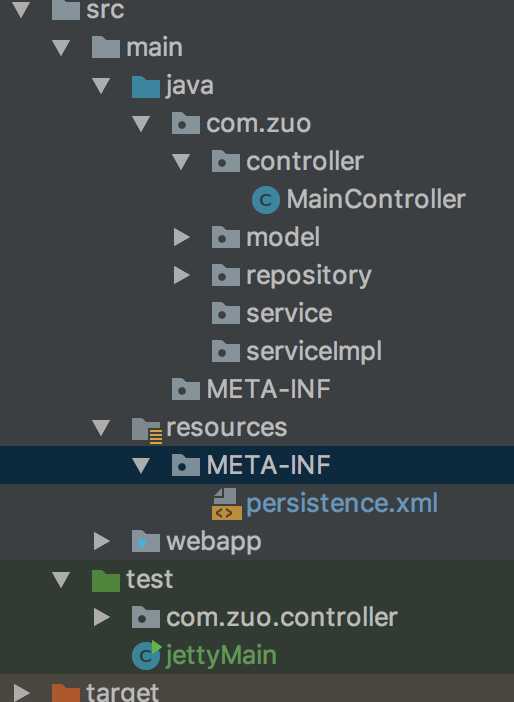Open the persistence.xml file
514x702 pixels.
coord(342,504)
